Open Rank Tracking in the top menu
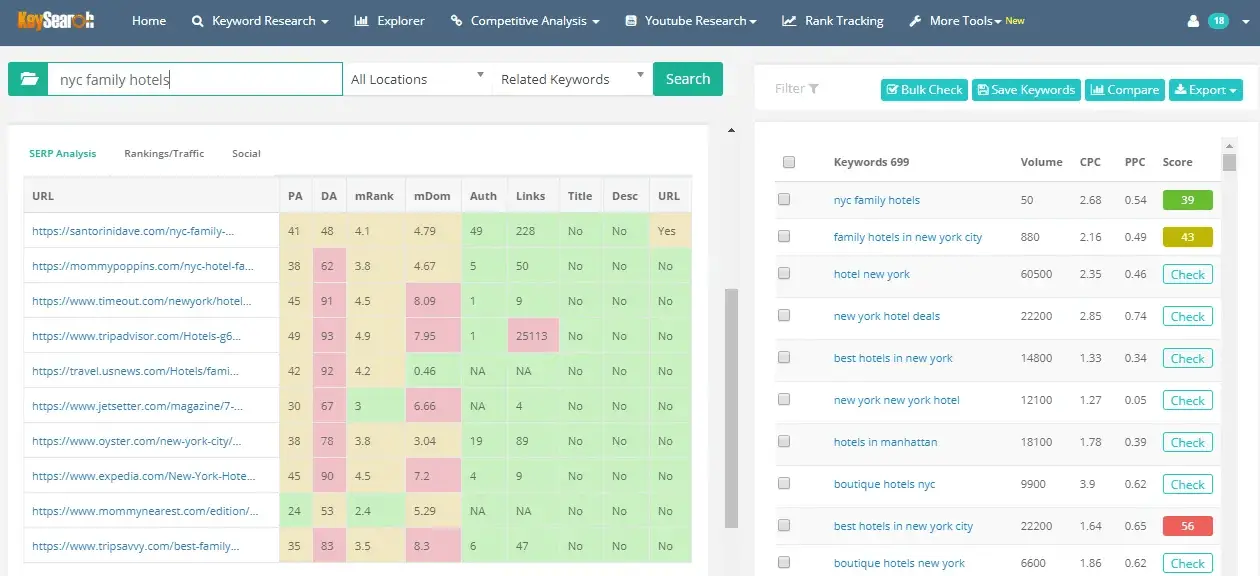1260x576 pixels. pyautogui.click(x=833, y=21)
